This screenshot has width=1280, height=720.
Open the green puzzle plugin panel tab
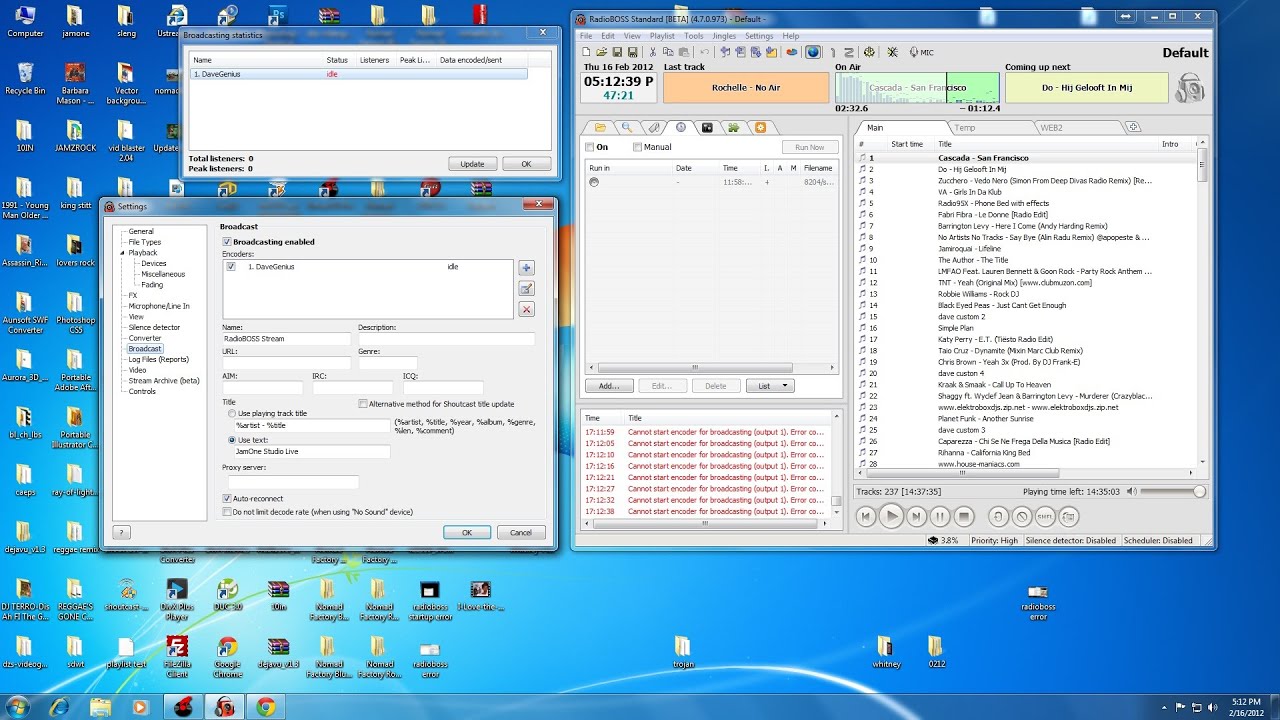click(734, 127)
